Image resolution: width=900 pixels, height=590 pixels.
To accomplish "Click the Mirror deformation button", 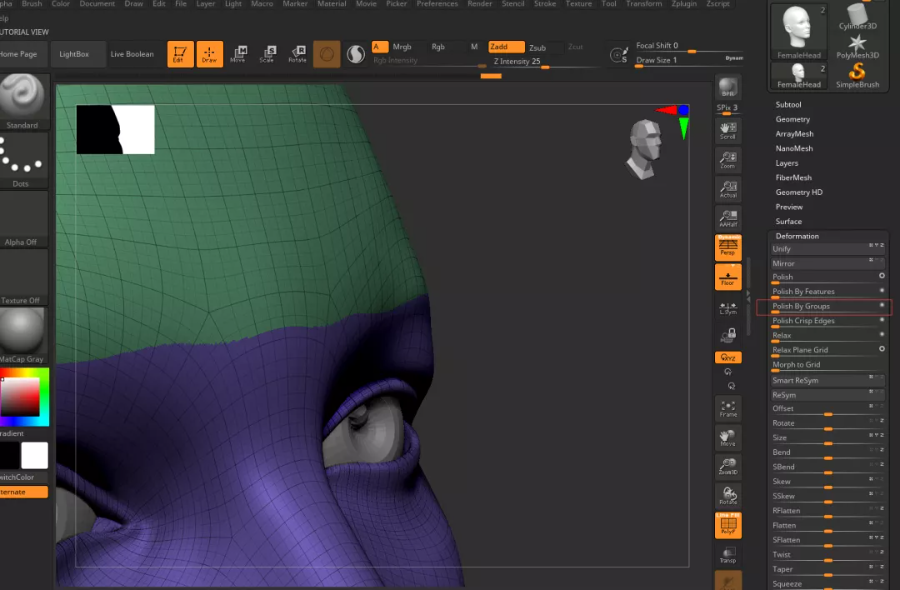I will tap(828, 263).
